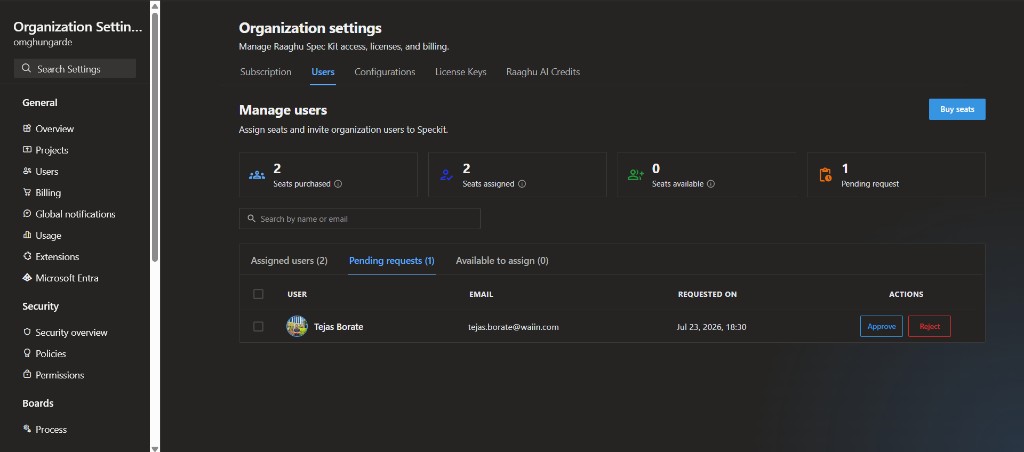Click the Seats available add-user icon
The height and width of the screenshot is (452, 1024).
coord(635,175)
